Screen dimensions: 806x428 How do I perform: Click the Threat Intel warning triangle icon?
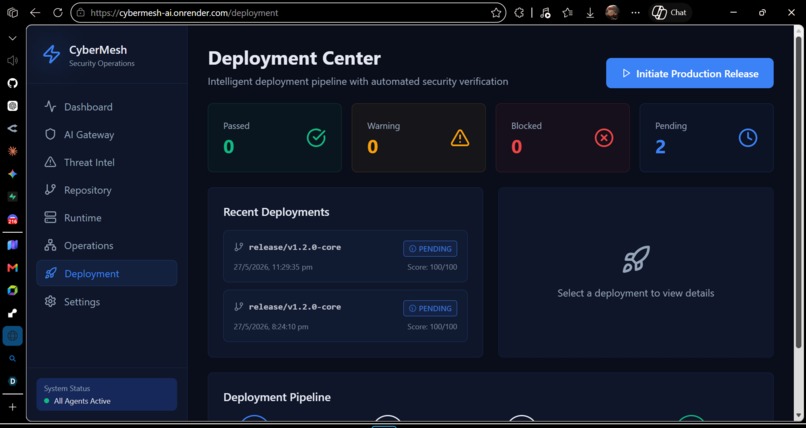click(x=50, y=162)
